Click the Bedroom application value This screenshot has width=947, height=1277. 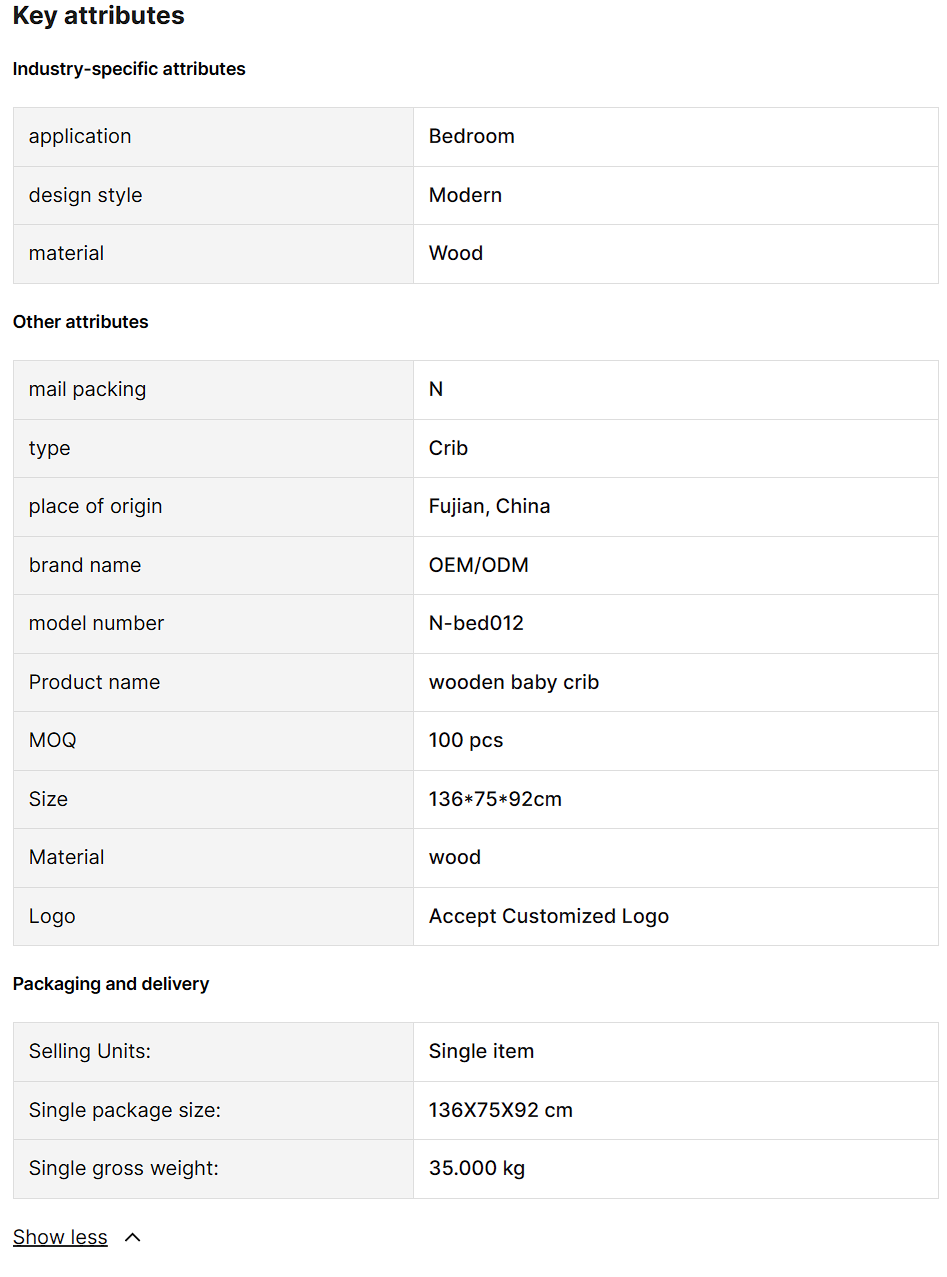471,136
